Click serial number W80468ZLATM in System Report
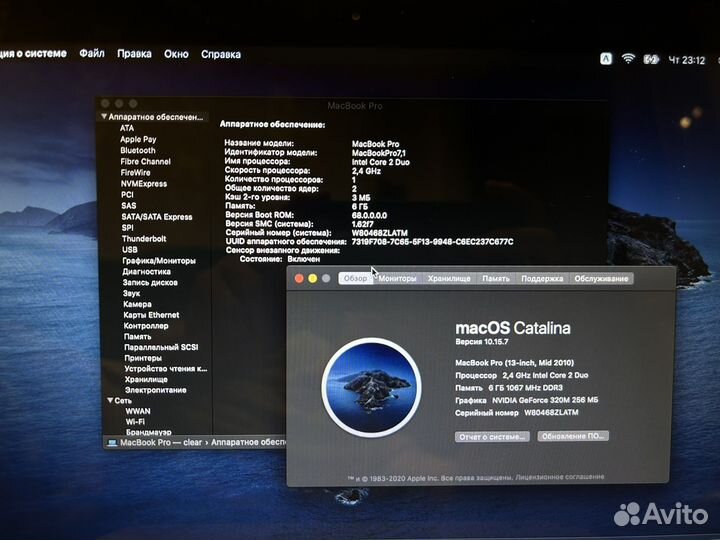The width and height of the screenshot is (720, 540). pyautogui.click(x=379, y=233)
